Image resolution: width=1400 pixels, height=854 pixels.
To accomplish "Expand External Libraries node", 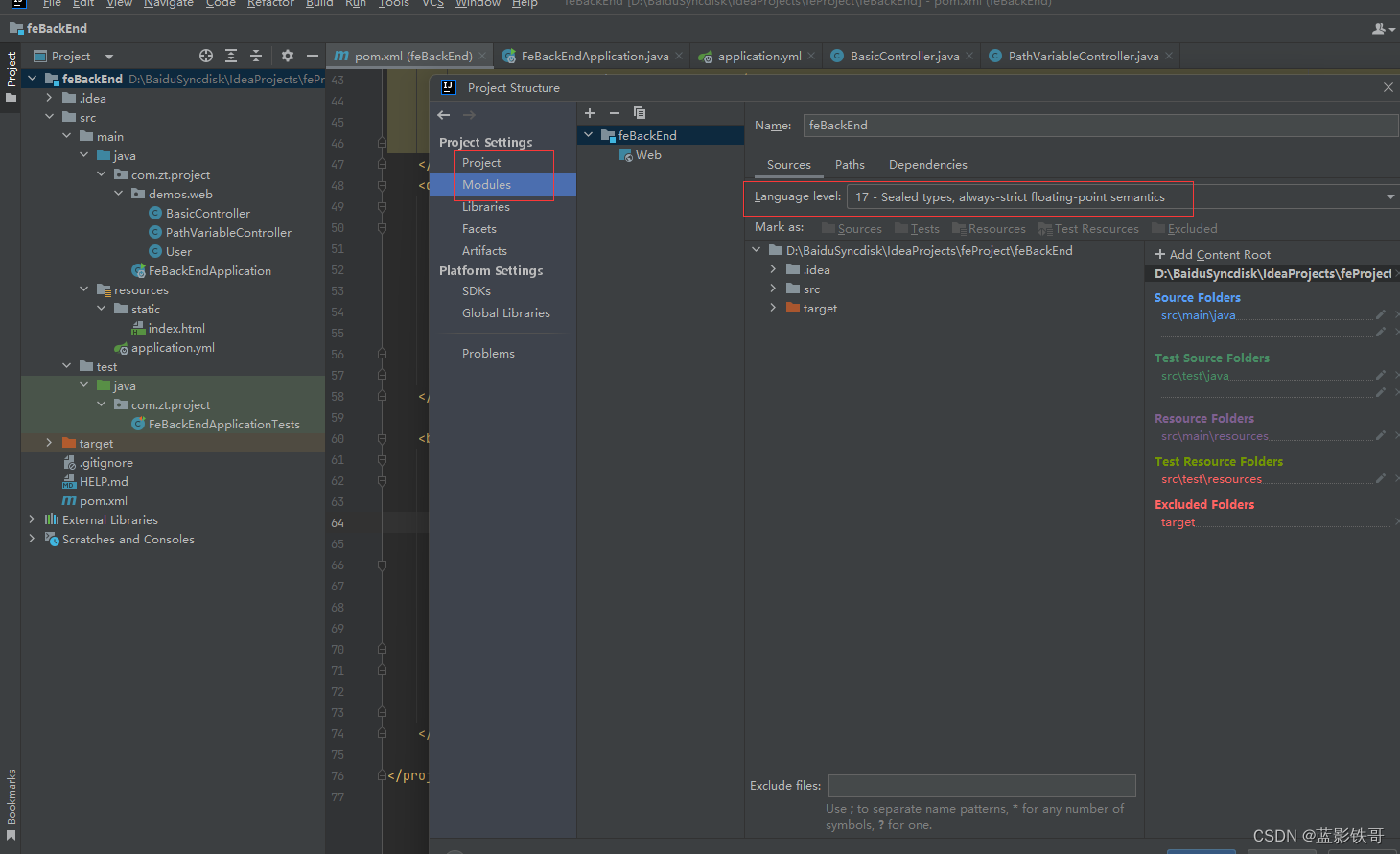I will pyautogui.click(x=33, y=519).
